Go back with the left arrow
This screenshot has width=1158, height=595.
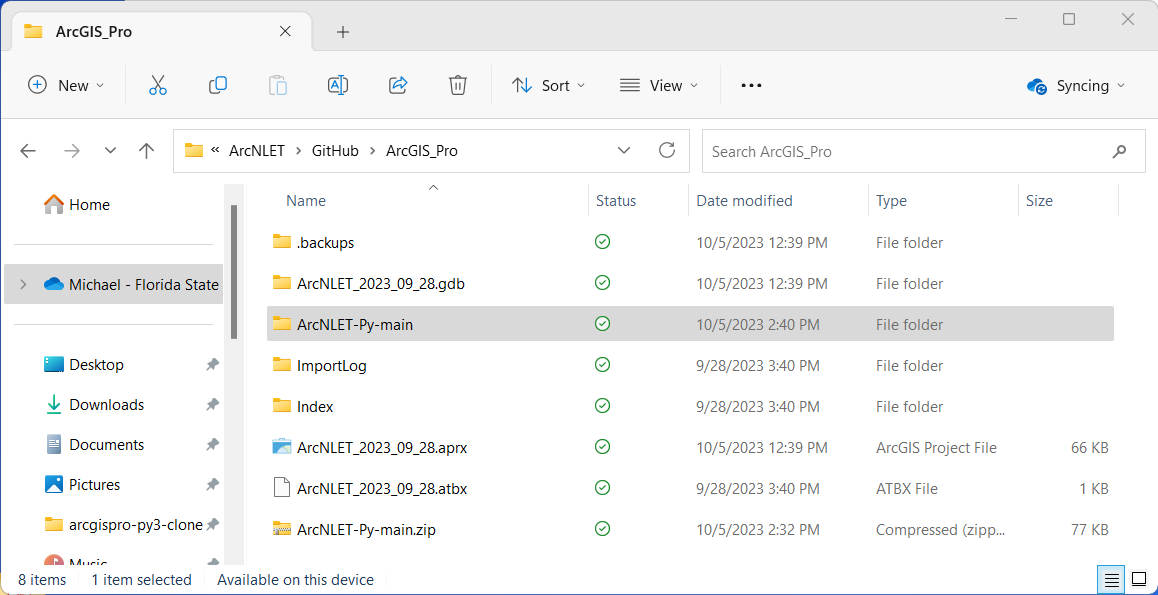click(x=28, y=151)
